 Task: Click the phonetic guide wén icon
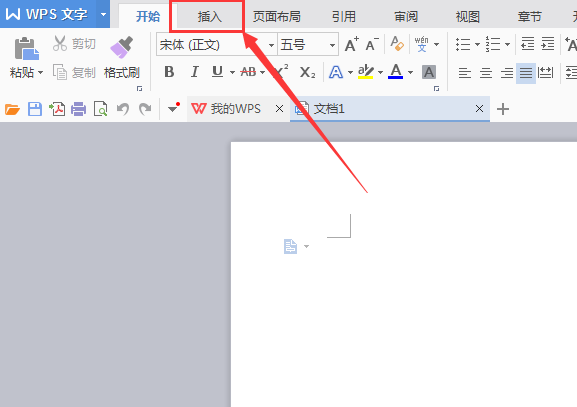tap(421, 44)
